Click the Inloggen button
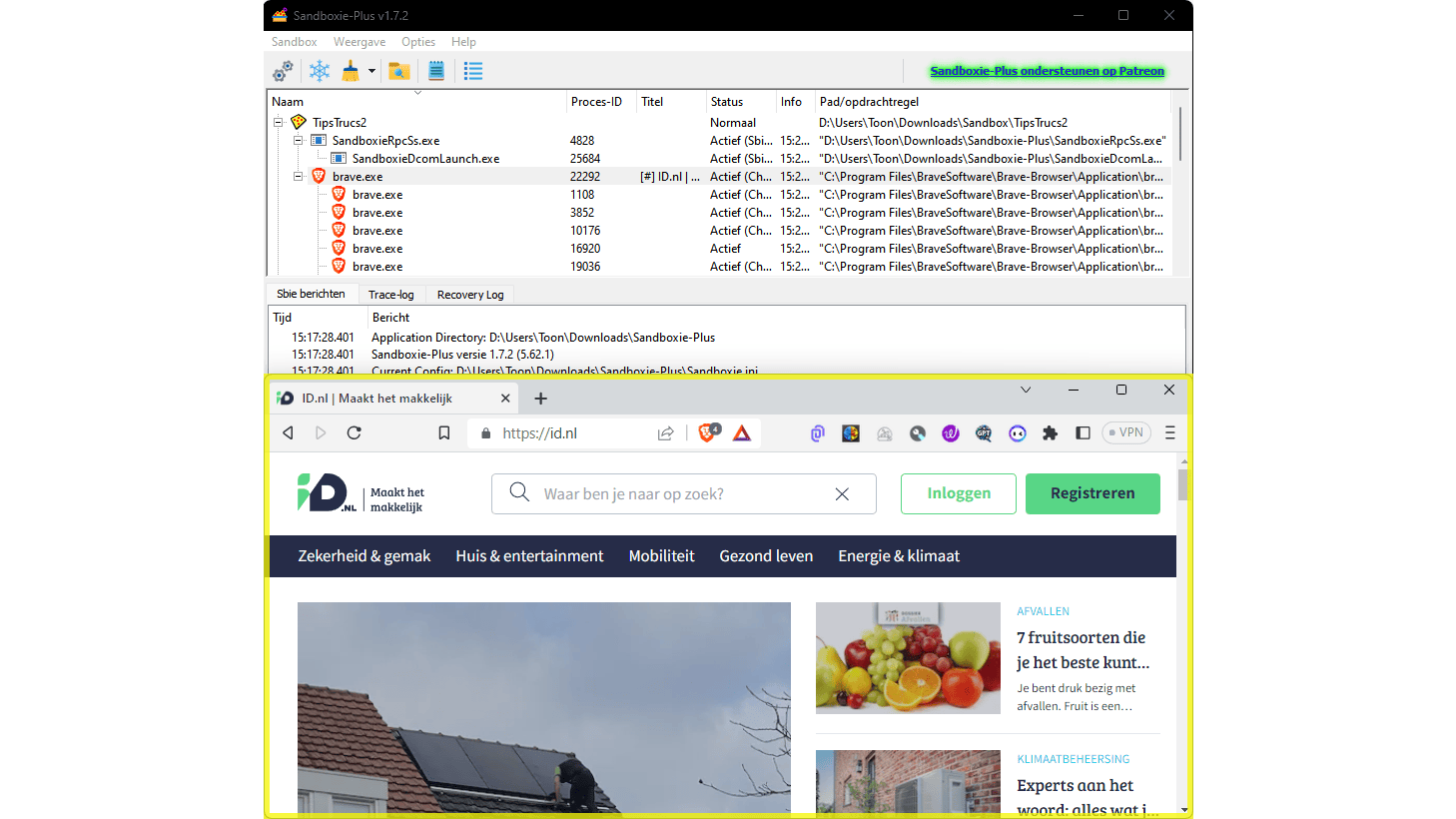Screen dimensions: 1456x819 [x=959, y=493]
